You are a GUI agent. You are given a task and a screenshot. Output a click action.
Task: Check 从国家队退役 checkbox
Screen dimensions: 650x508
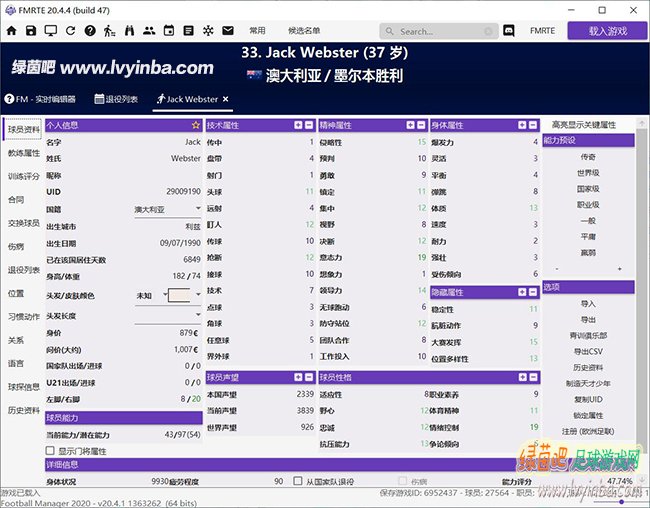click(x=298, y=481)
